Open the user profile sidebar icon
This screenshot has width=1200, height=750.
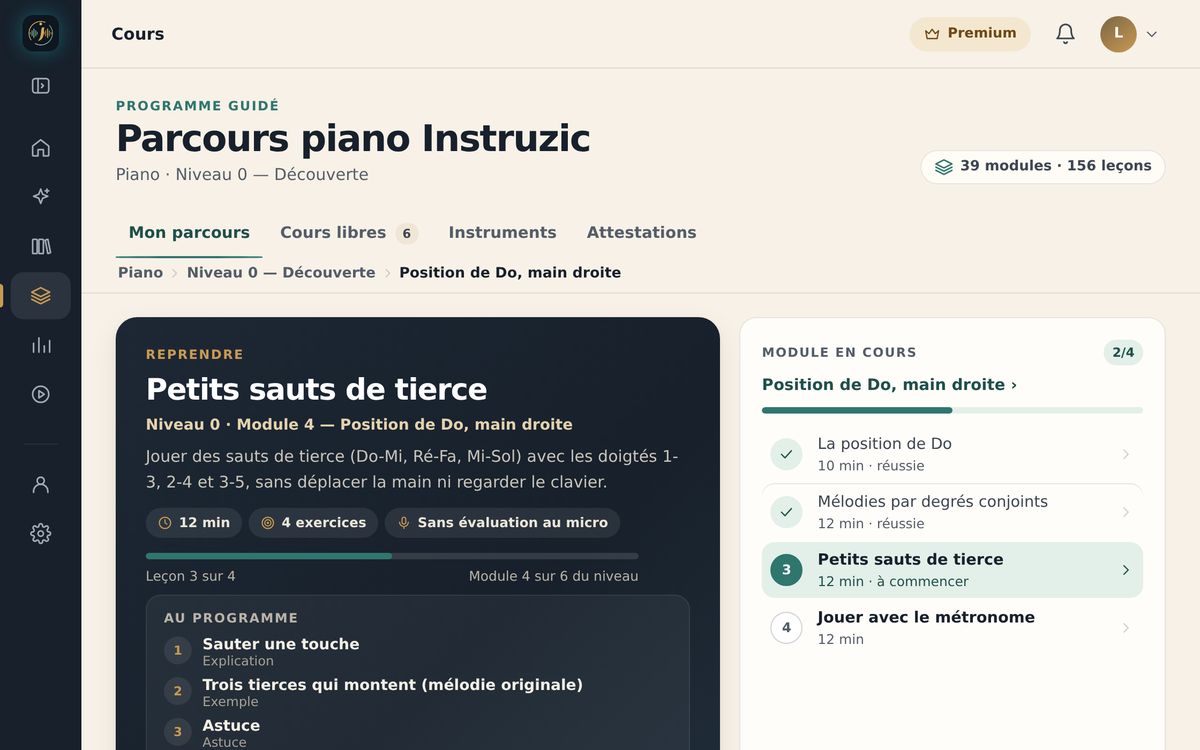tap(41, 485)
